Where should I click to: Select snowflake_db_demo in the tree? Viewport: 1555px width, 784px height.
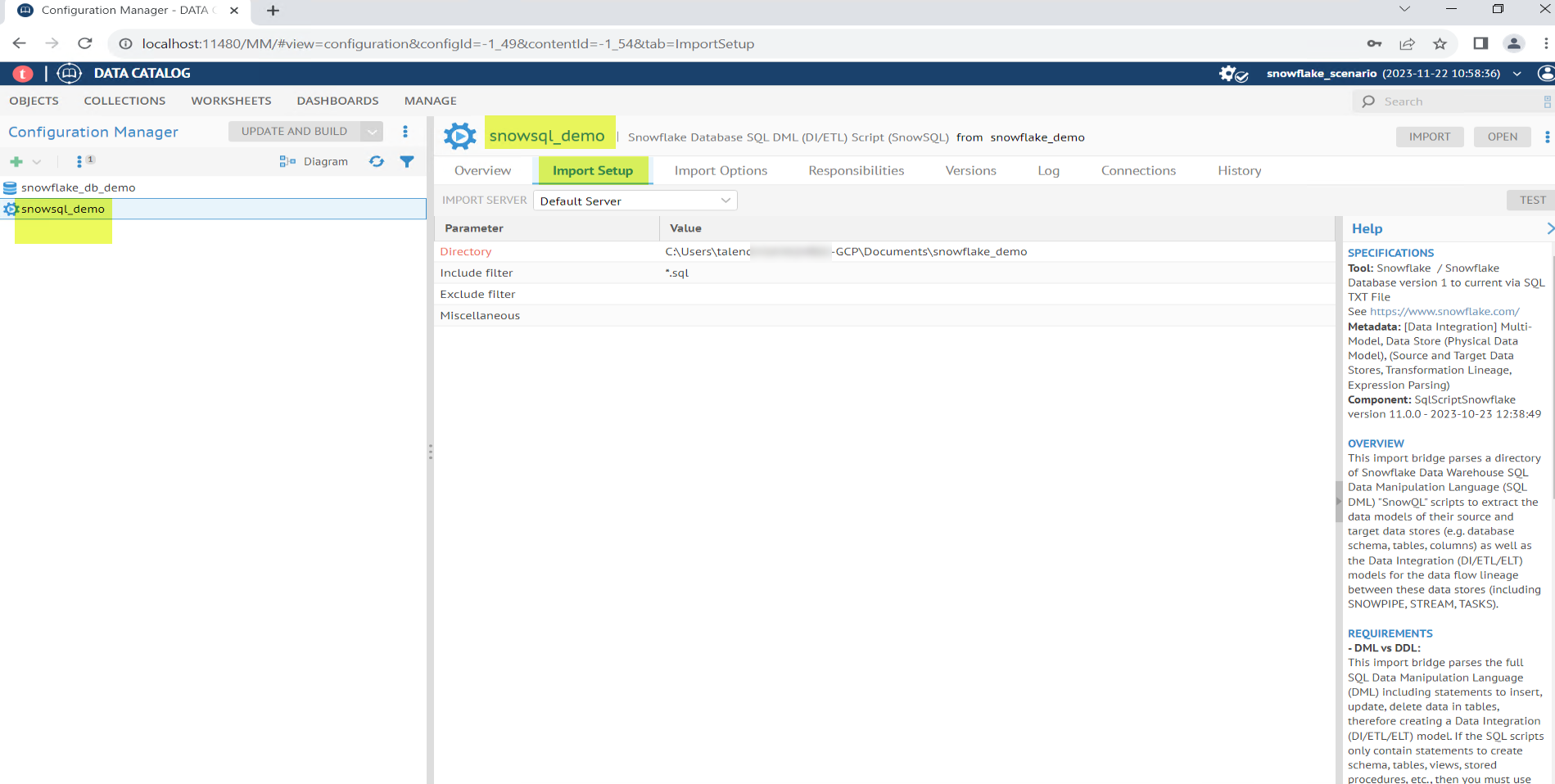click(x=78, y=187)
